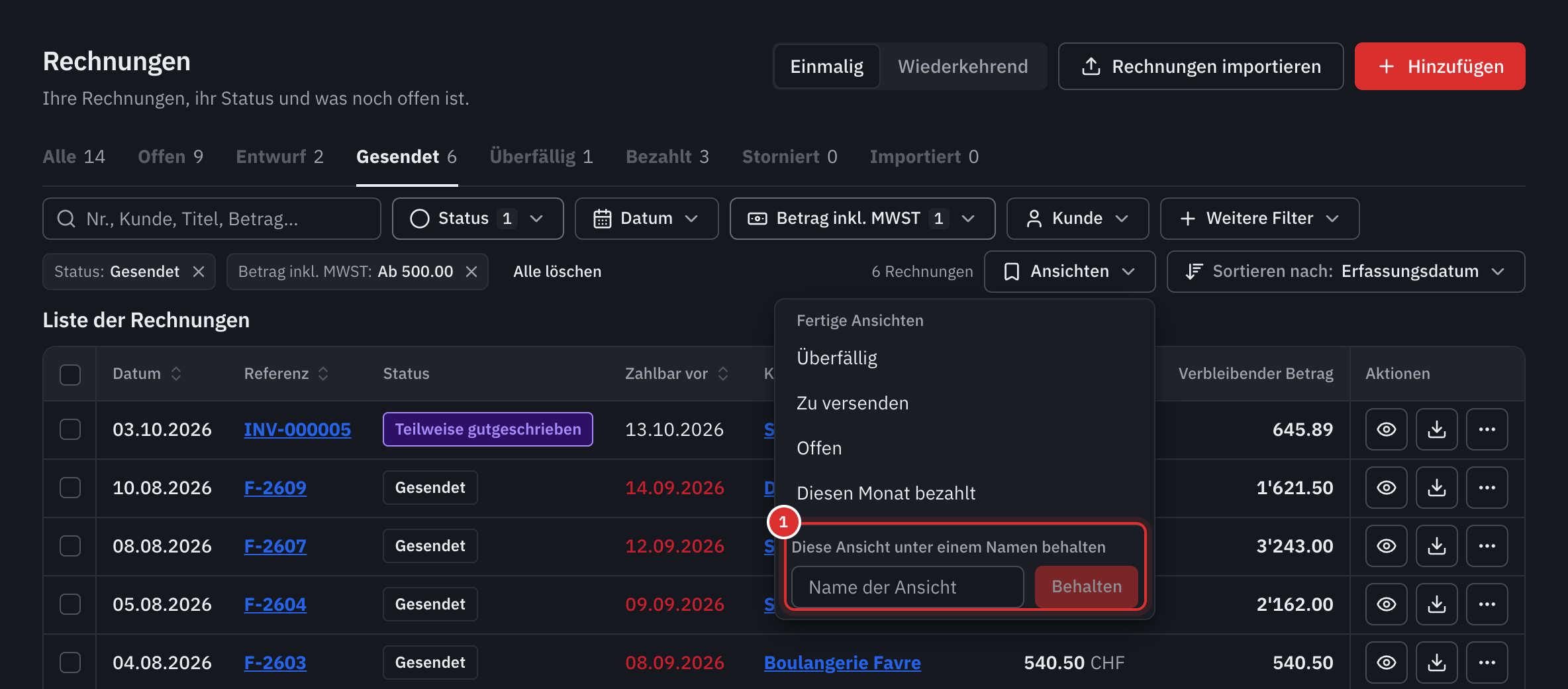View invoice F-2609 with eye icon
This screenshot has height=689, width=1568.
[x=1386, y=488]
